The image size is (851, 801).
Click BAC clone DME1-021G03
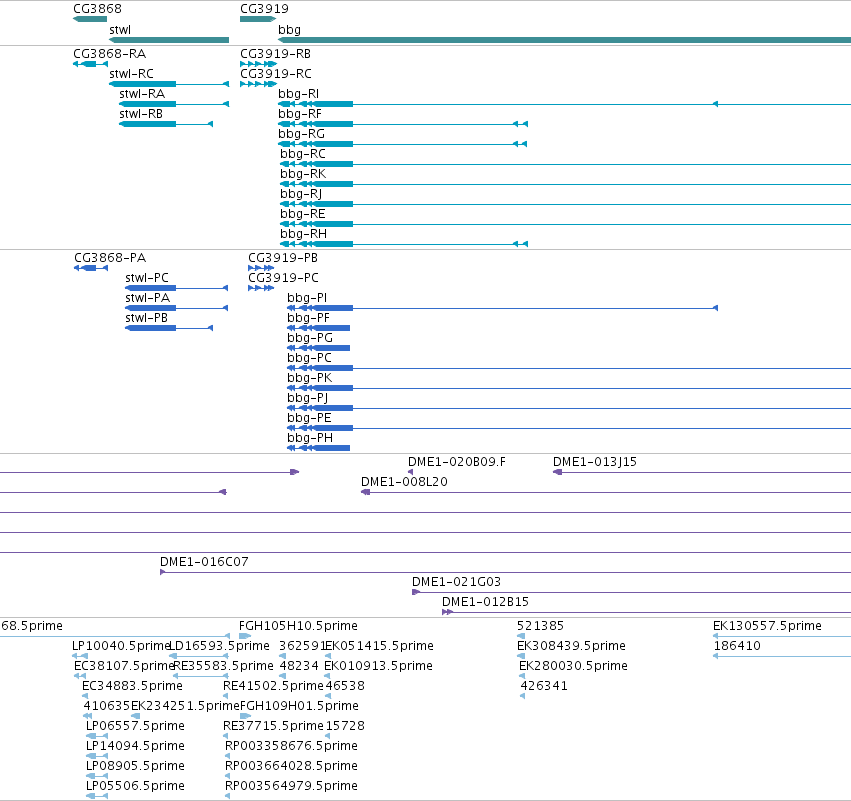[456, 582]
